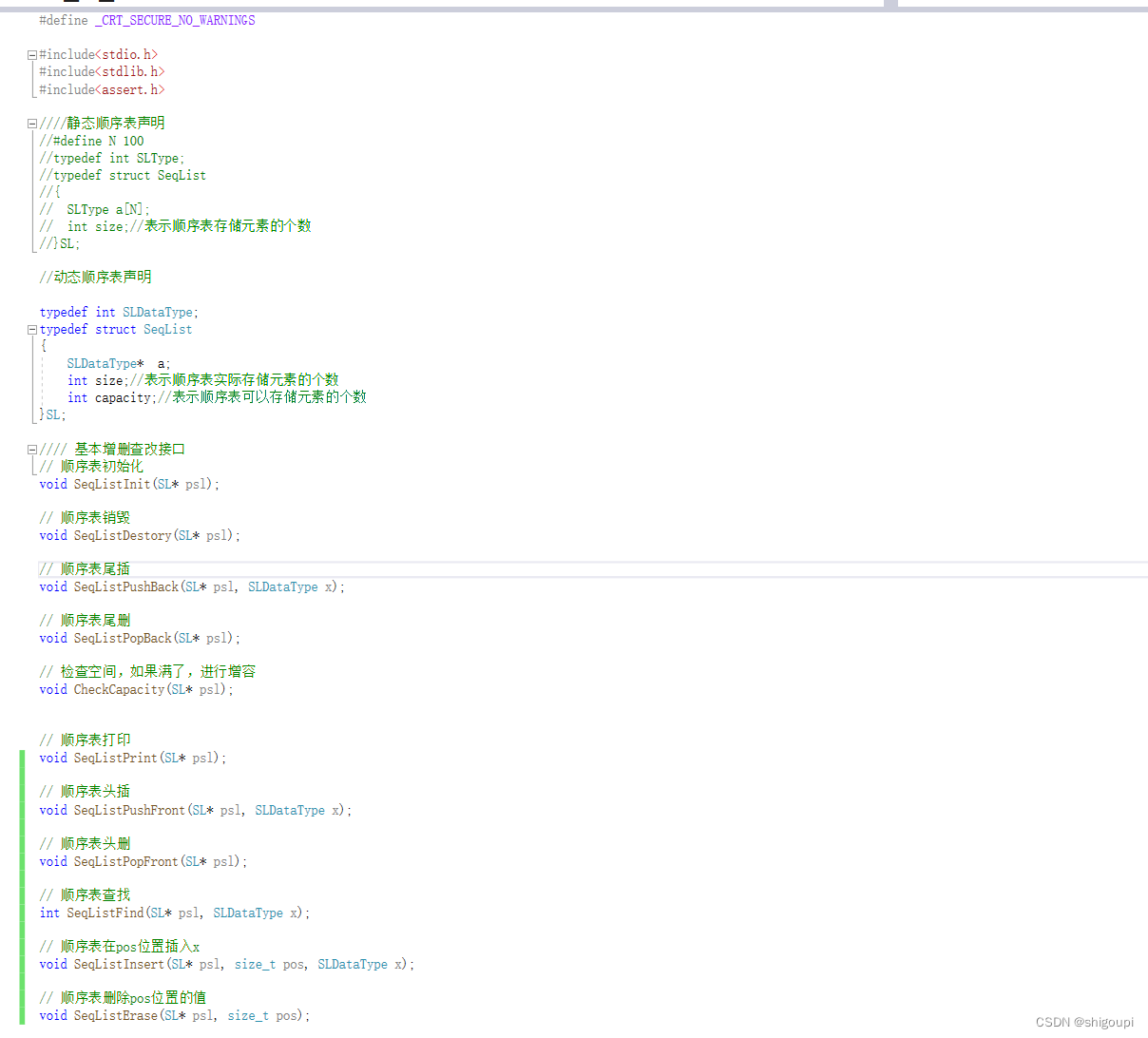Viewport: 1148px width, 1038px height.
Task: Click the _CRT_SECURE_NO_WARNINGS macro name
Action: [x=175, y=20]
